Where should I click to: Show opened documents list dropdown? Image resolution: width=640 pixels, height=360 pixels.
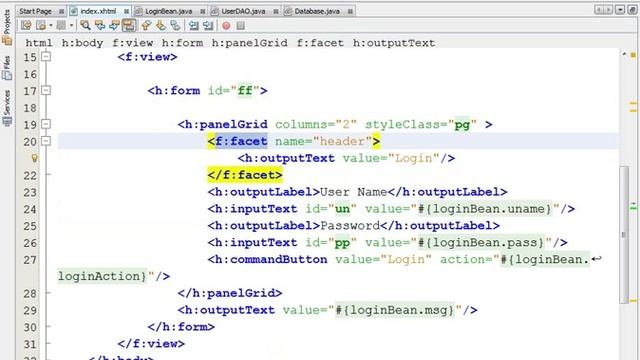tap(620, 10)
